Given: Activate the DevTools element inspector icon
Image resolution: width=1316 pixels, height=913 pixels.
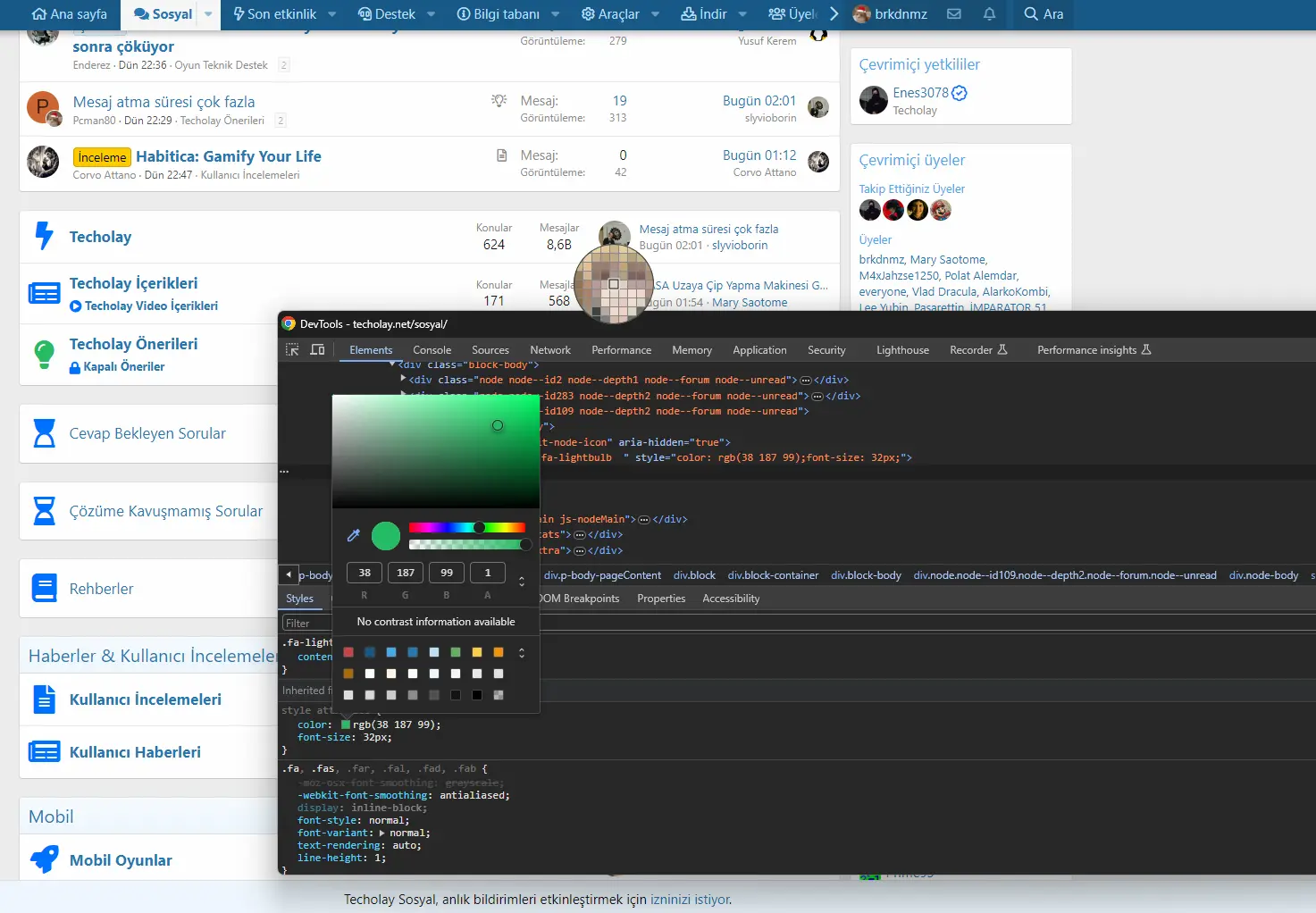Looking at the screenshot, I should pos(292,349).
